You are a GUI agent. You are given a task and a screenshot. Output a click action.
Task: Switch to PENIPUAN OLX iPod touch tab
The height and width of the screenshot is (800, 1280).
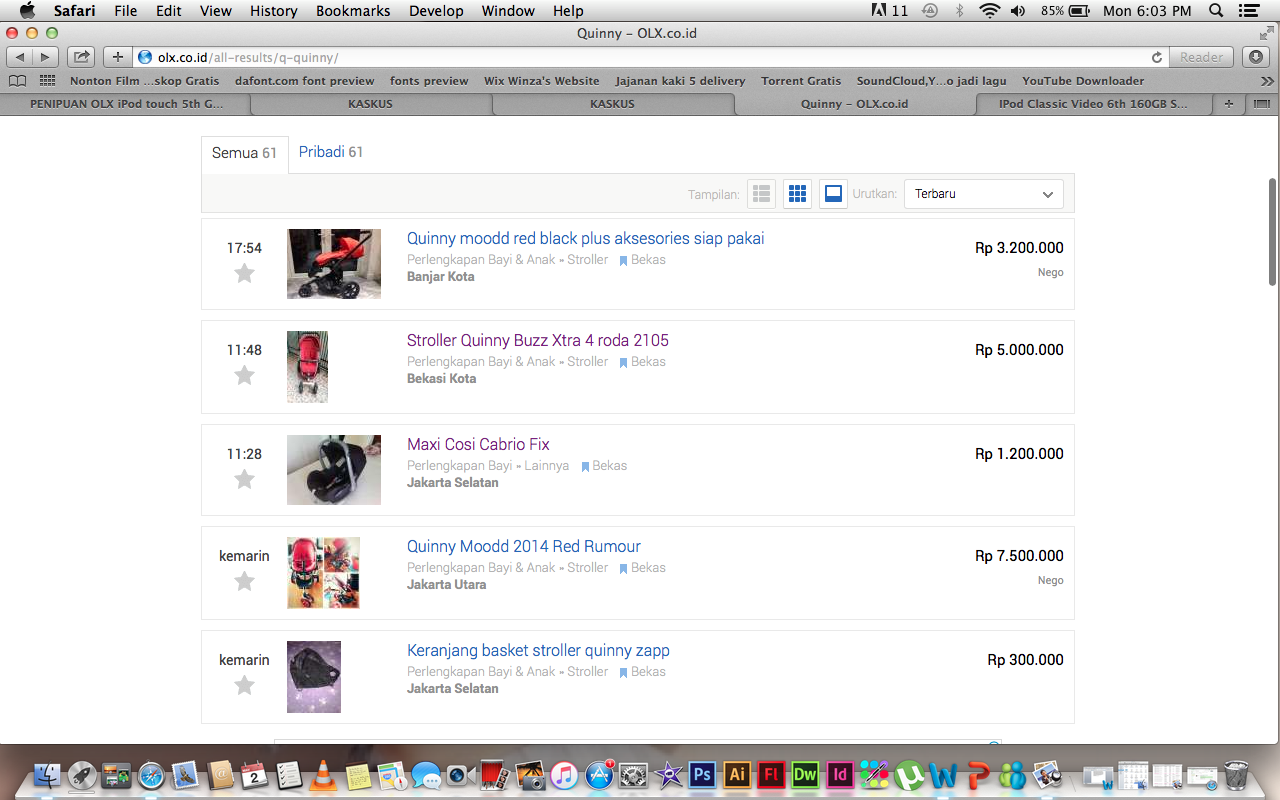pos(126,104)
